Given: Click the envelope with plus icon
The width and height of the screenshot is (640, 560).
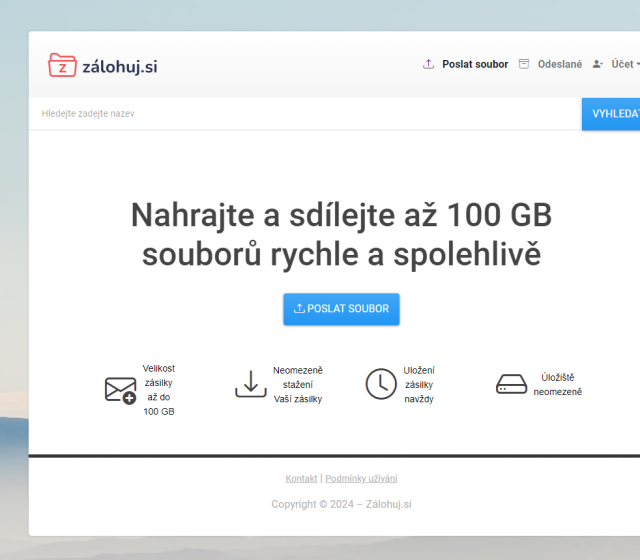Looking at the screenshot, I should pyautogui.click(x=120, y=389).
